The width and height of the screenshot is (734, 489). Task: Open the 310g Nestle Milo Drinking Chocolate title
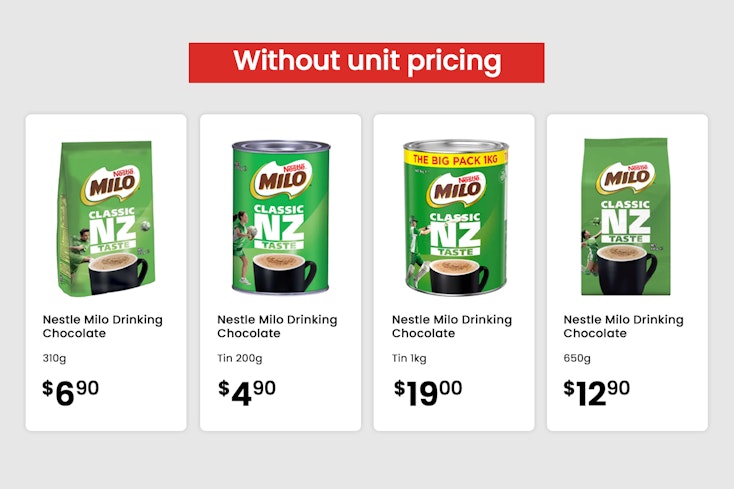[x=102, y=326]
